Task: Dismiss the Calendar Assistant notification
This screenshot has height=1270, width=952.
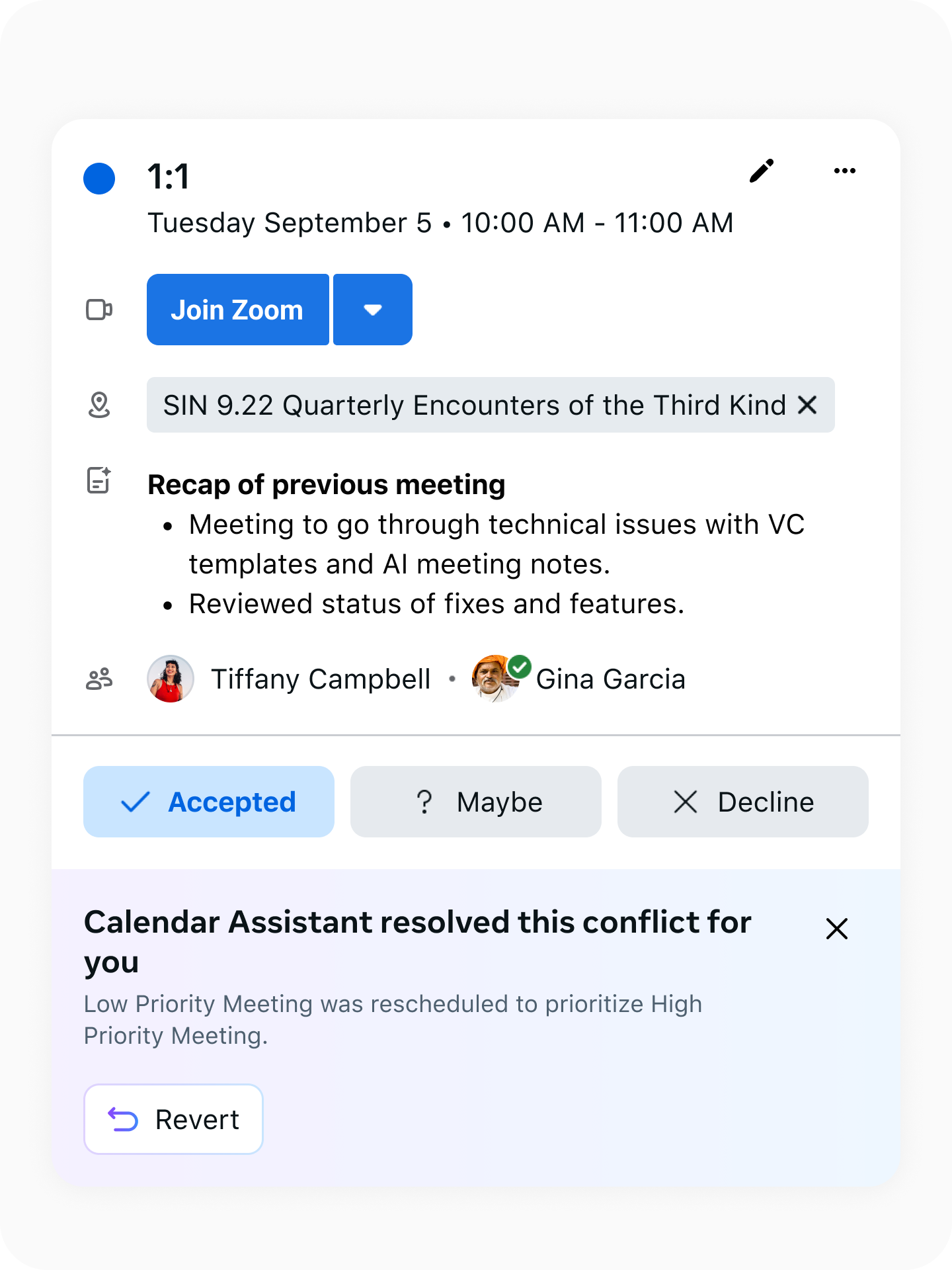Action: [x=836, y=929]
